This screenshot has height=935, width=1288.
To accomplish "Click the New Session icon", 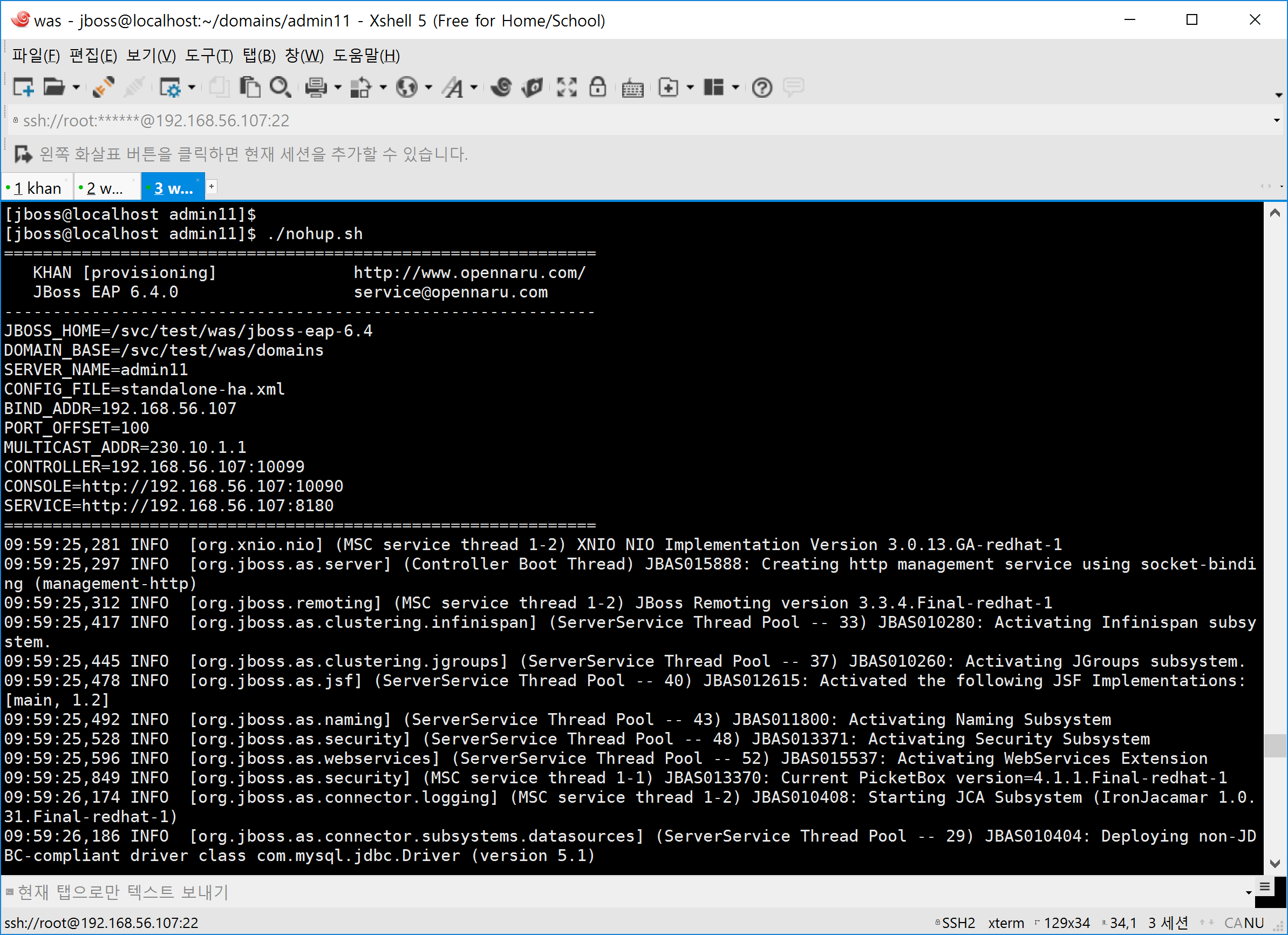I will [23, 87].
